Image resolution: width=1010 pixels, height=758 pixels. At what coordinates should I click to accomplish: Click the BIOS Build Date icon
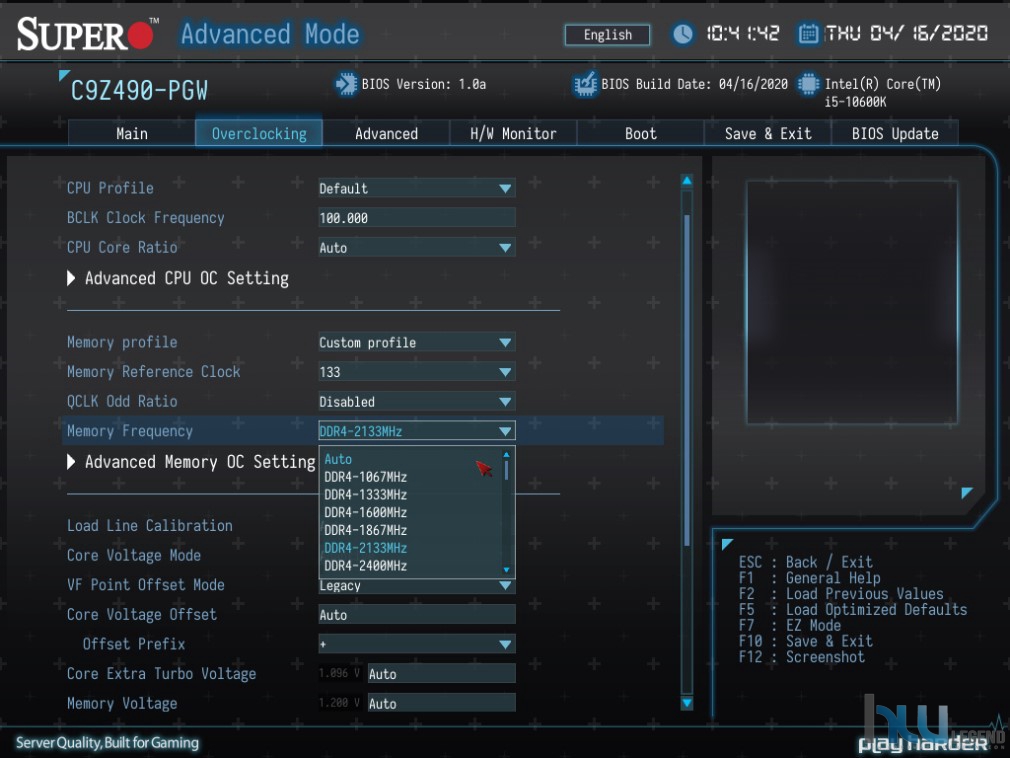(x=585, y=84)
